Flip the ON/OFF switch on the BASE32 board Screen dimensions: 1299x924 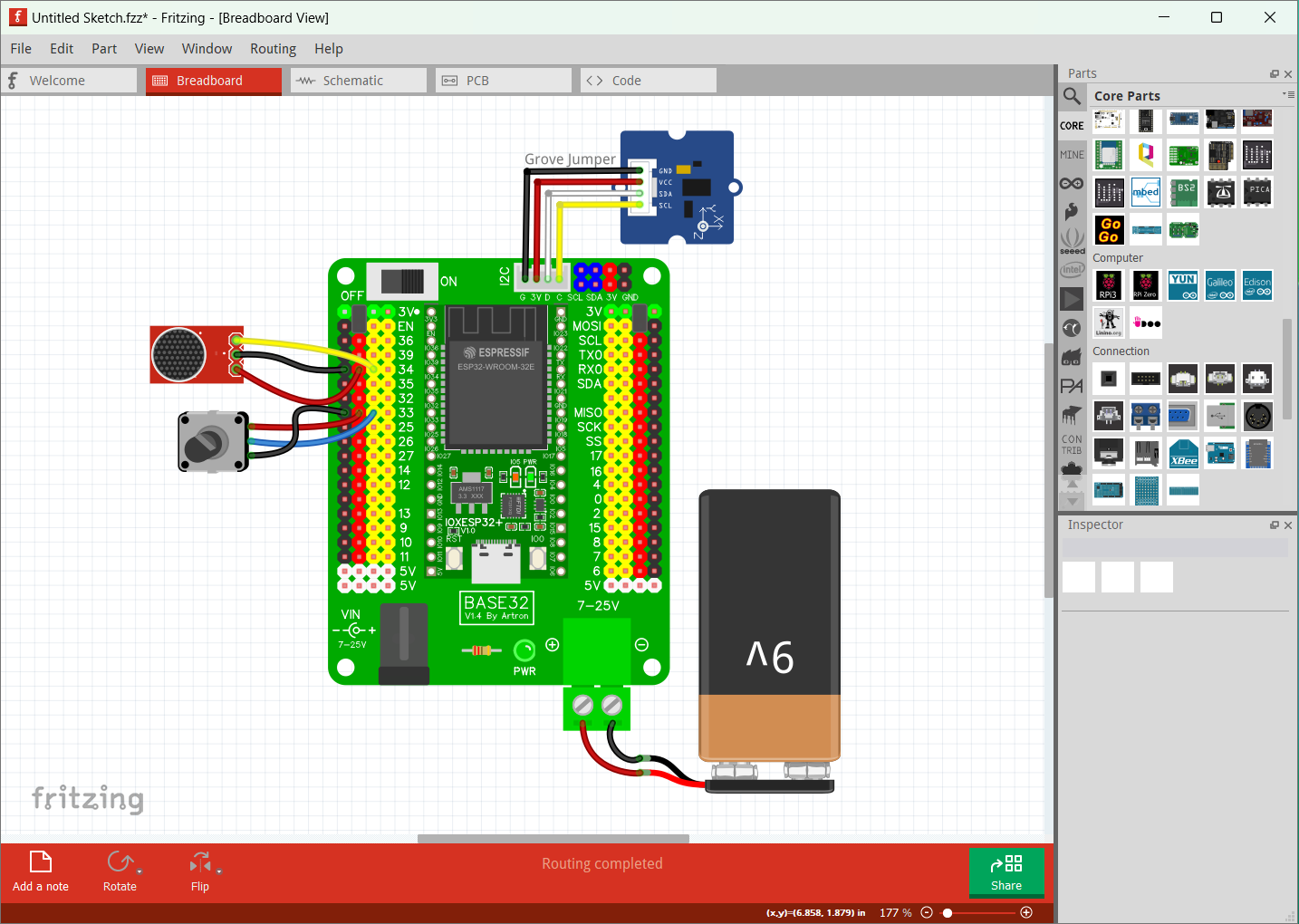tap(402, 281)
